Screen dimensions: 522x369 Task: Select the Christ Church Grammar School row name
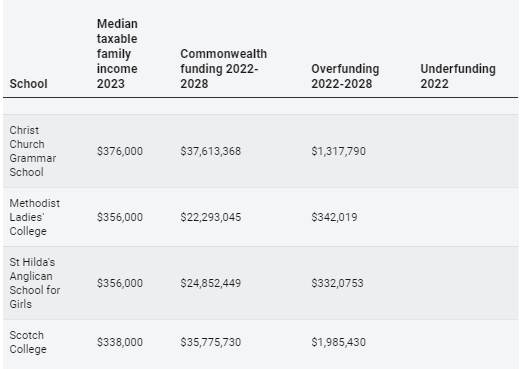33,151
